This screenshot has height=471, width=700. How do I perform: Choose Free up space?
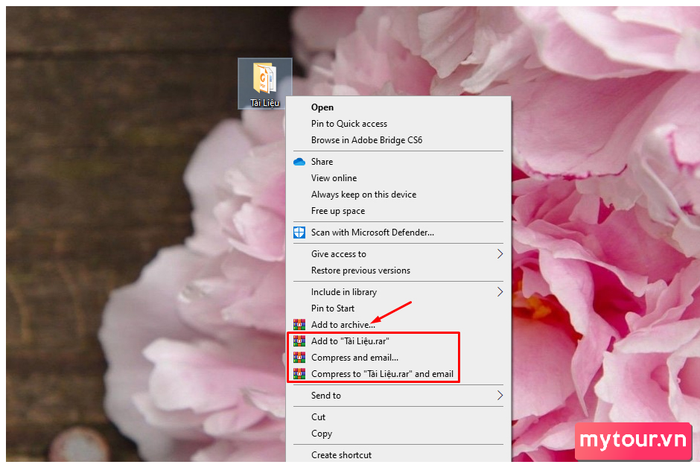click(x=398, y=211)
